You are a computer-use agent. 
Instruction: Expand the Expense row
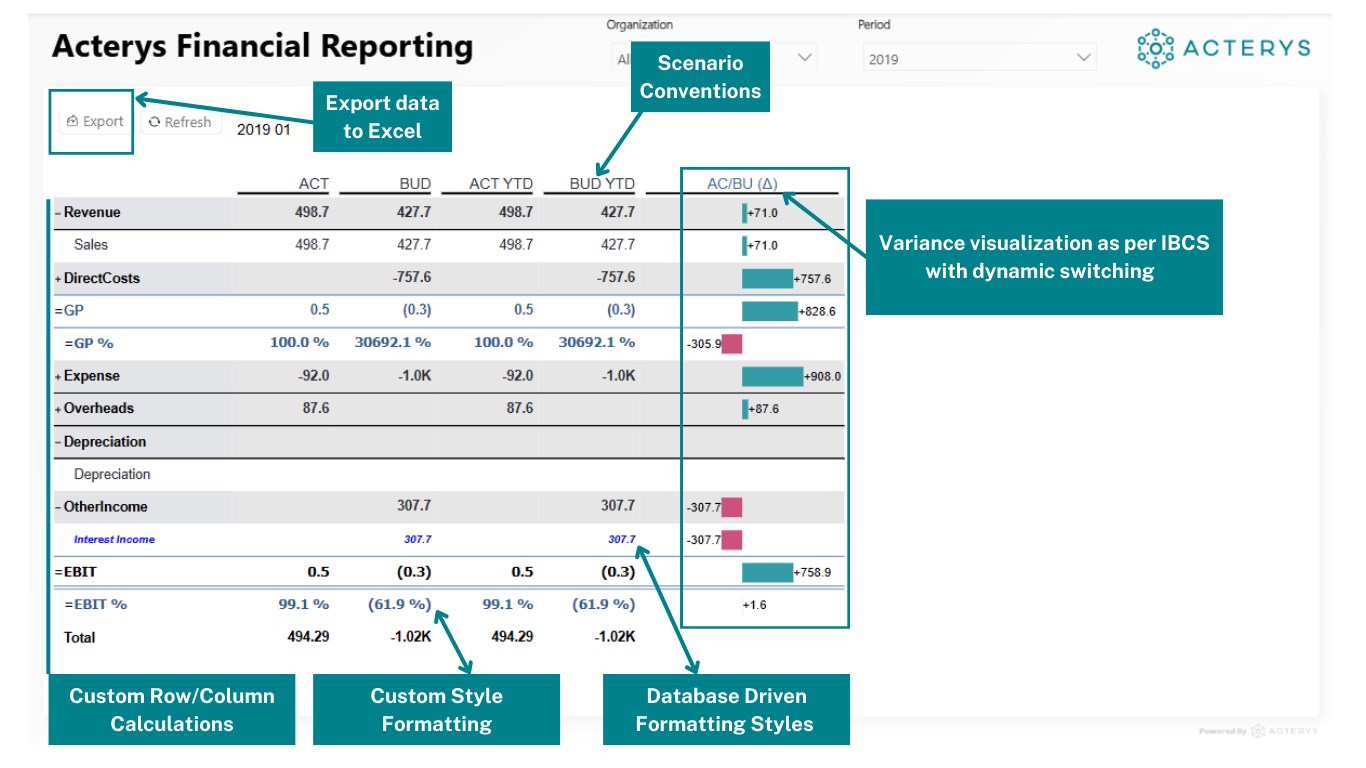[x=58, y=377]
